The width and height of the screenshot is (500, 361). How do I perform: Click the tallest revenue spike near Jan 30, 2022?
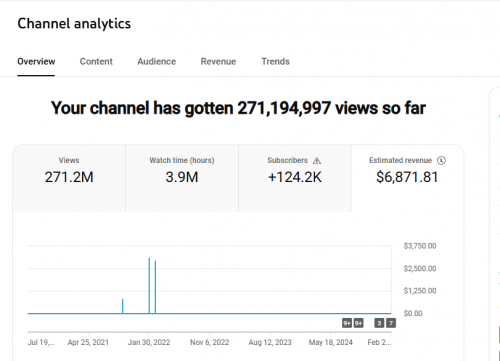pyautogui.click(x=149, y=285)
